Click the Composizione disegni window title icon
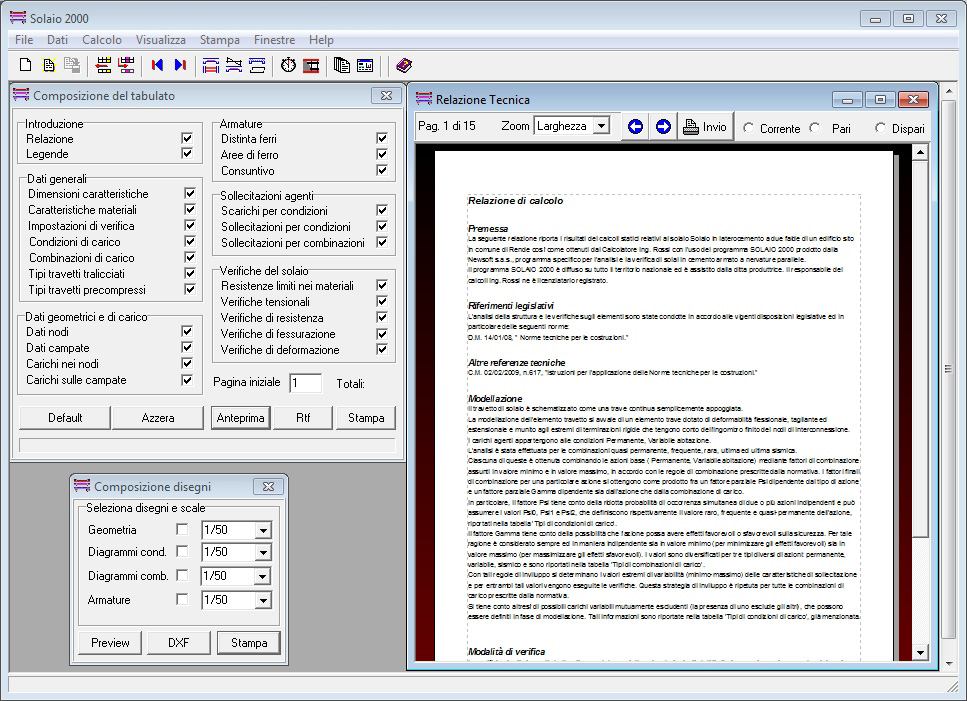967x701 pixels. [82, 486]
